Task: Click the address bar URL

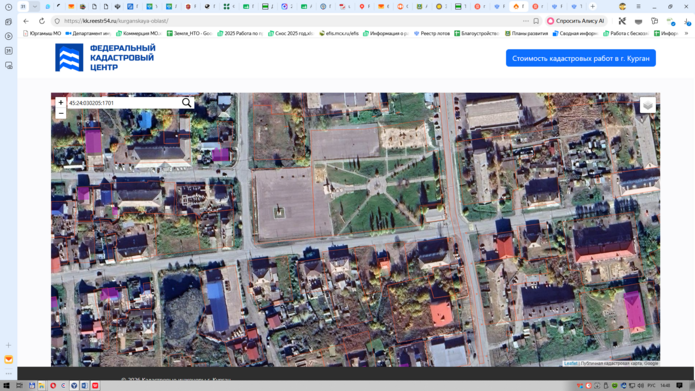Action: coord(116,21)
